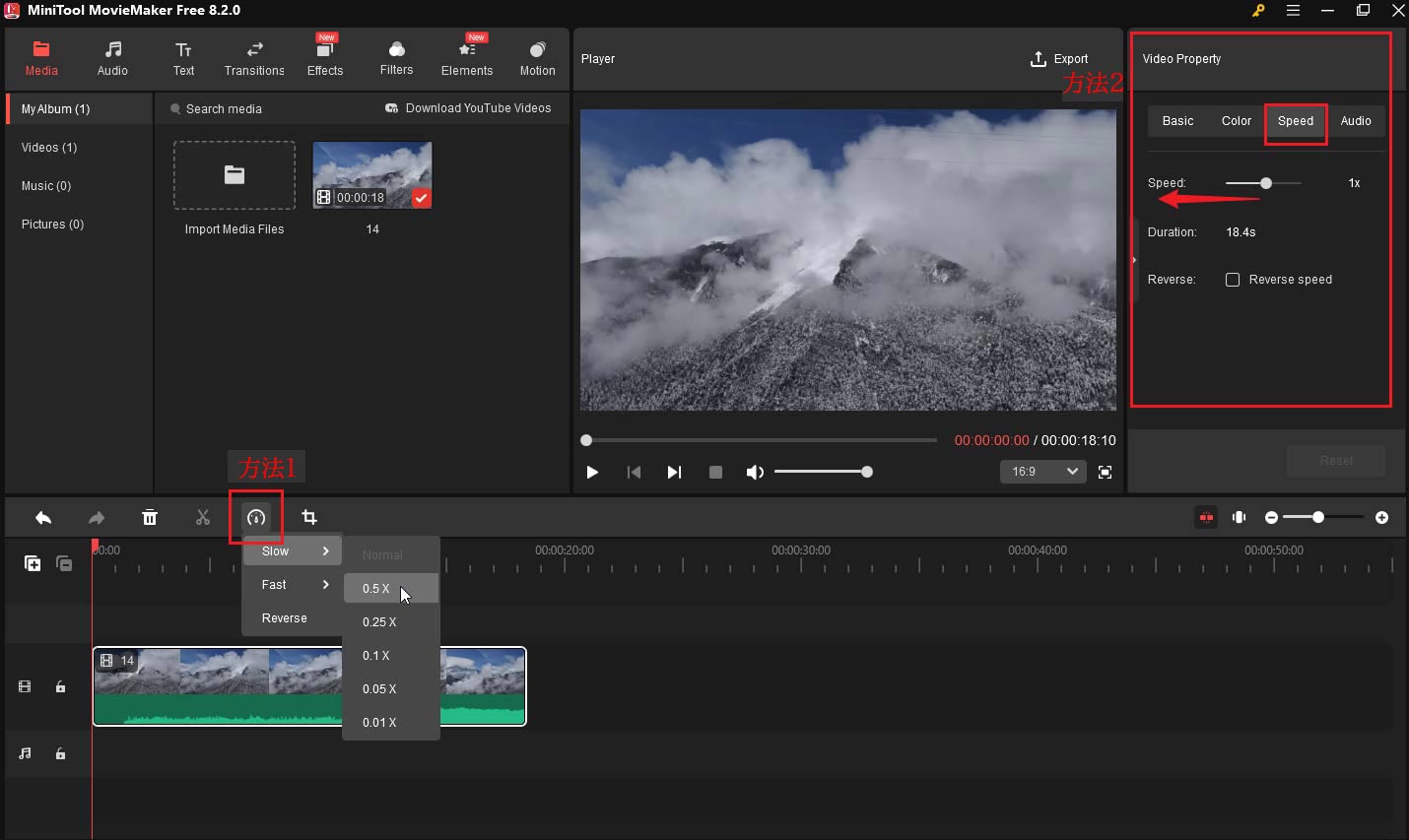Adjust the player volume slider
The width and height of the screenshot is (1409, 840).
(x=823, y=472)
